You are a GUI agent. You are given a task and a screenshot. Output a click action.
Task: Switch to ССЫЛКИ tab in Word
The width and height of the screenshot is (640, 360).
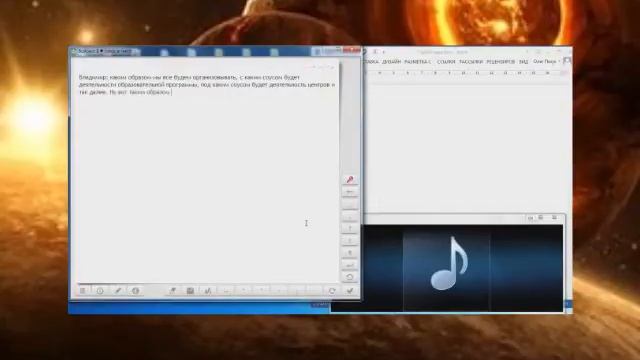coord(446,62)
